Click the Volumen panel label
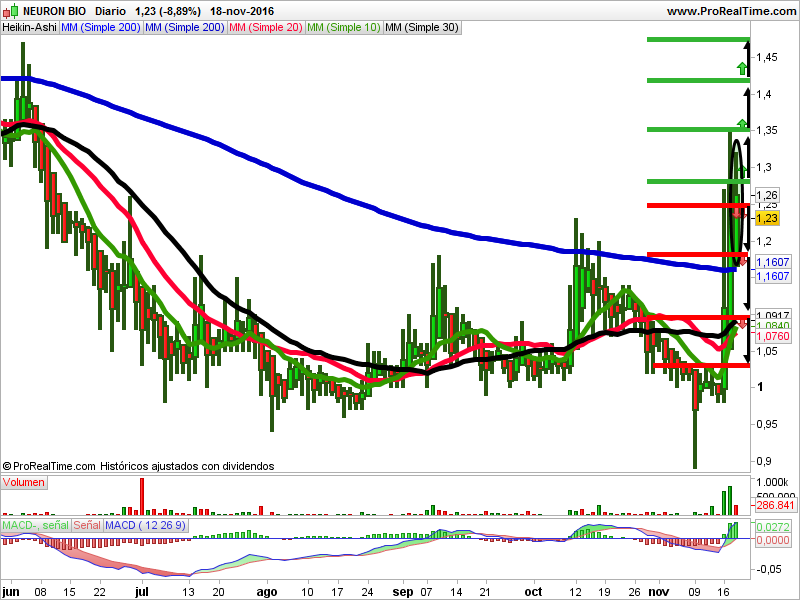Viewport: 800px width, 600px height. click(x=24, y=482)
